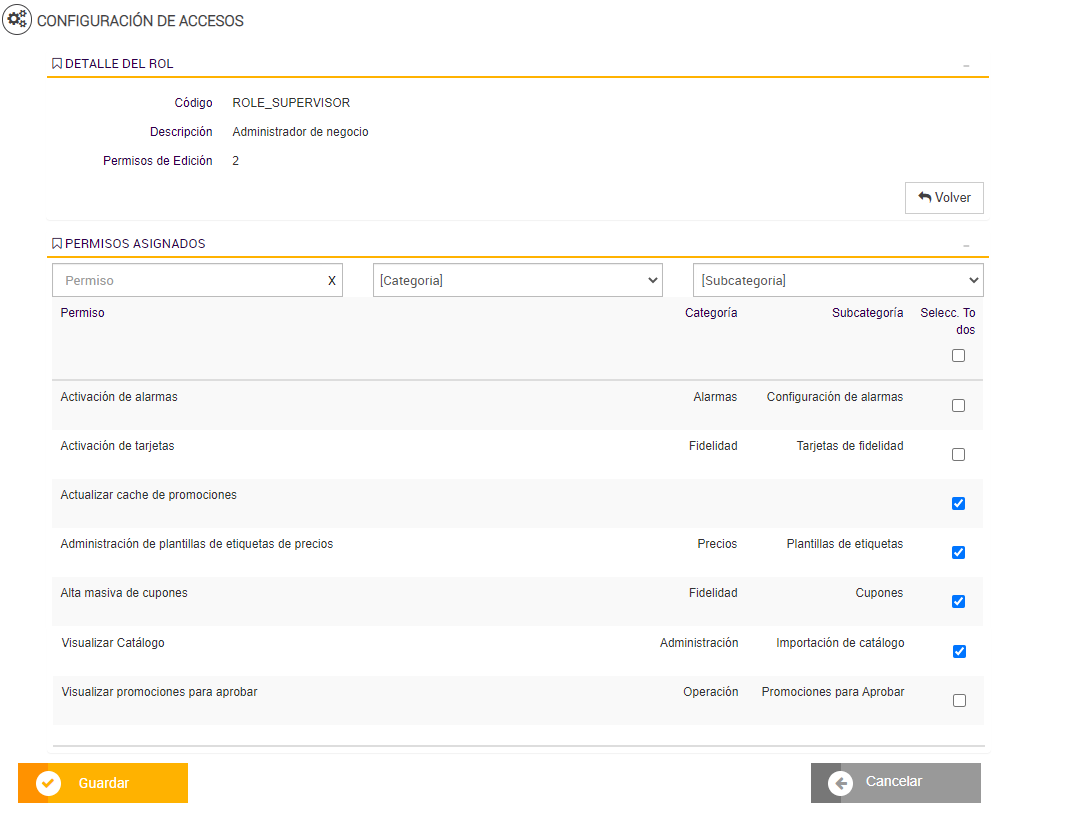The image size is (1073, 815).
Task: Enable the Activación de tarjetas permission
Action: coord(959,455)
